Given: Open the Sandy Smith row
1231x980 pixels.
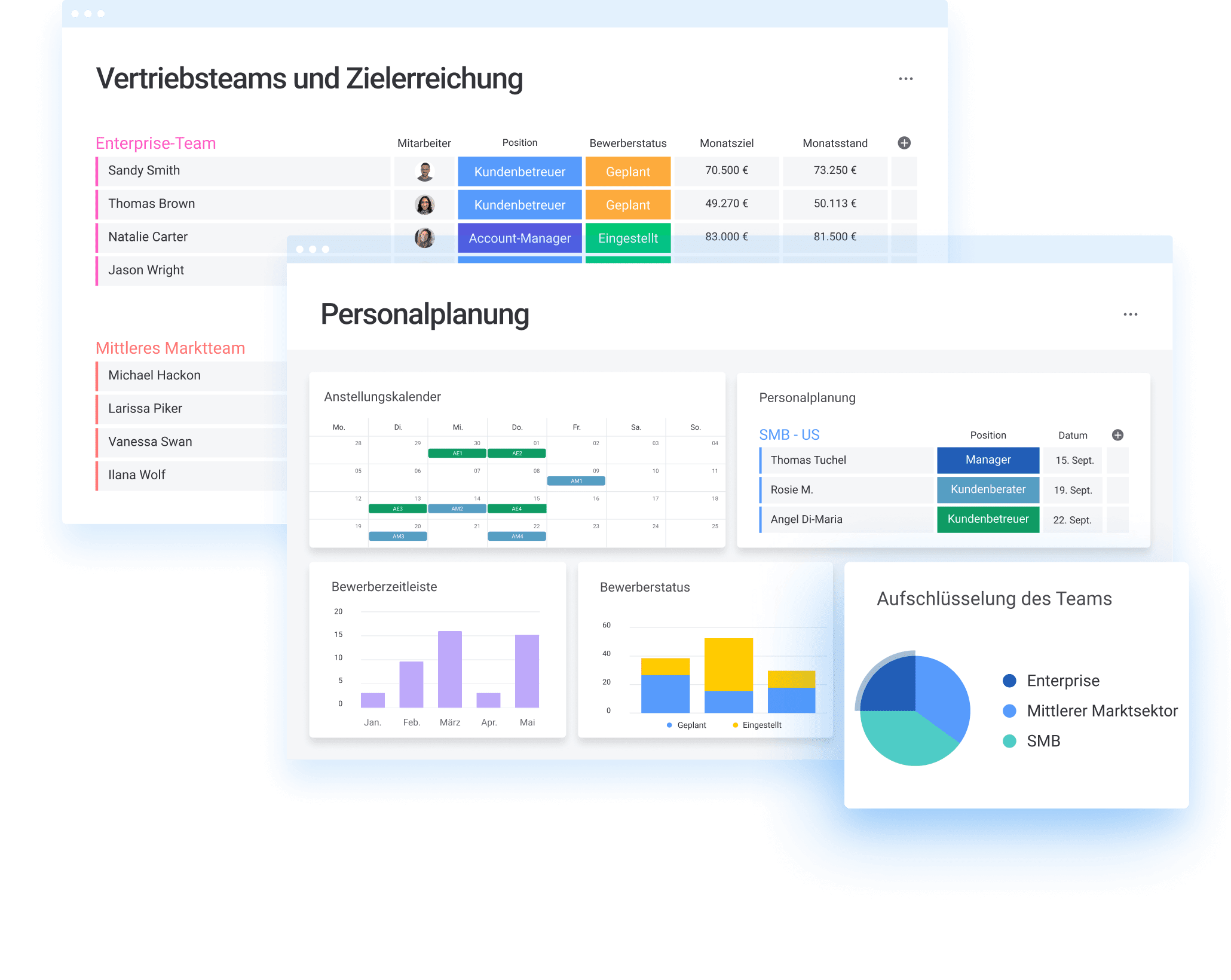Looking at the screenshot, I should (243, 171).
